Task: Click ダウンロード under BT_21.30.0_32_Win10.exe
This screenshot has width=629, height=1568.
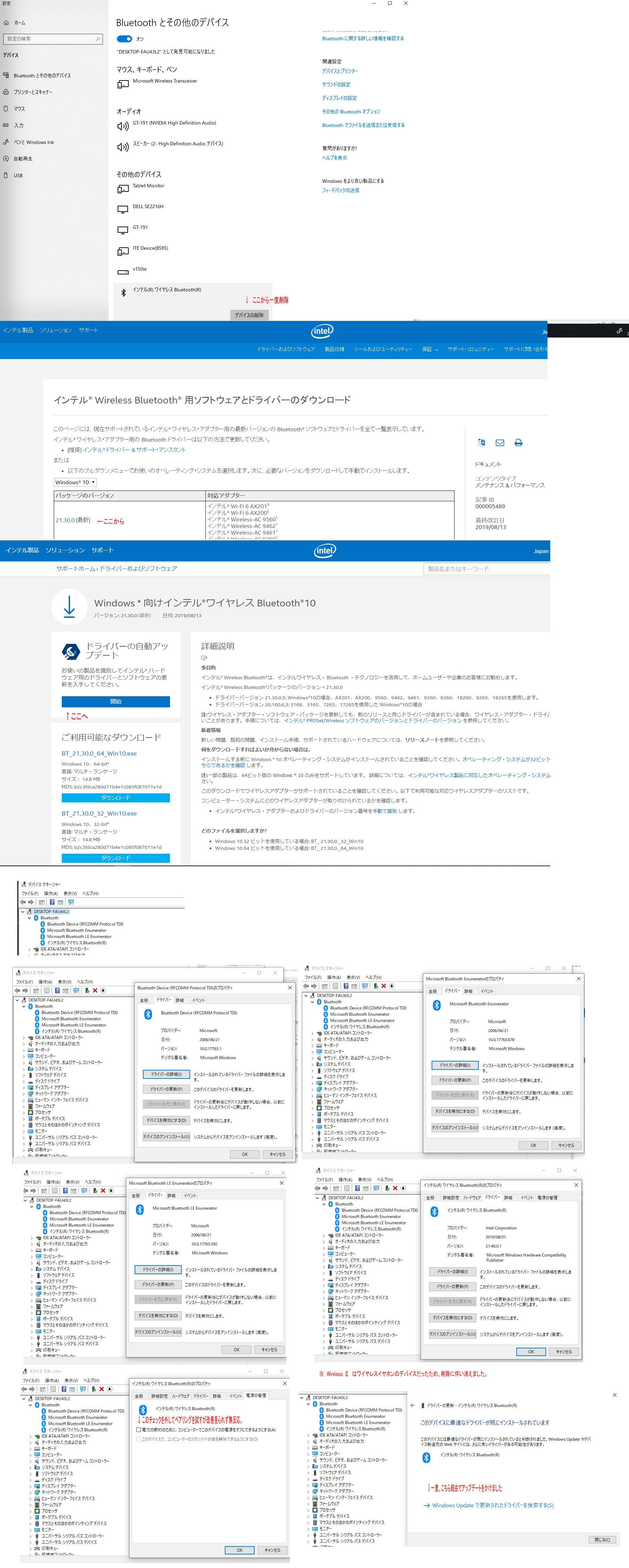Action: [x=116, y=858]
